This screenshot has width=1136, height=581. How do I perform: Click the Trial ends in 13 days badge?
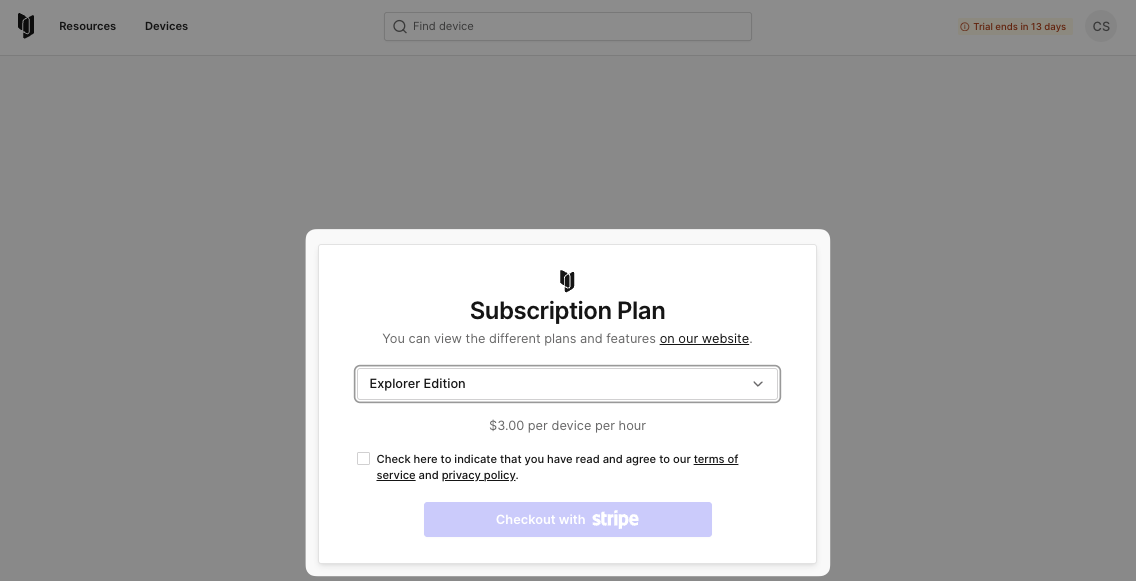click(1013, 27)
